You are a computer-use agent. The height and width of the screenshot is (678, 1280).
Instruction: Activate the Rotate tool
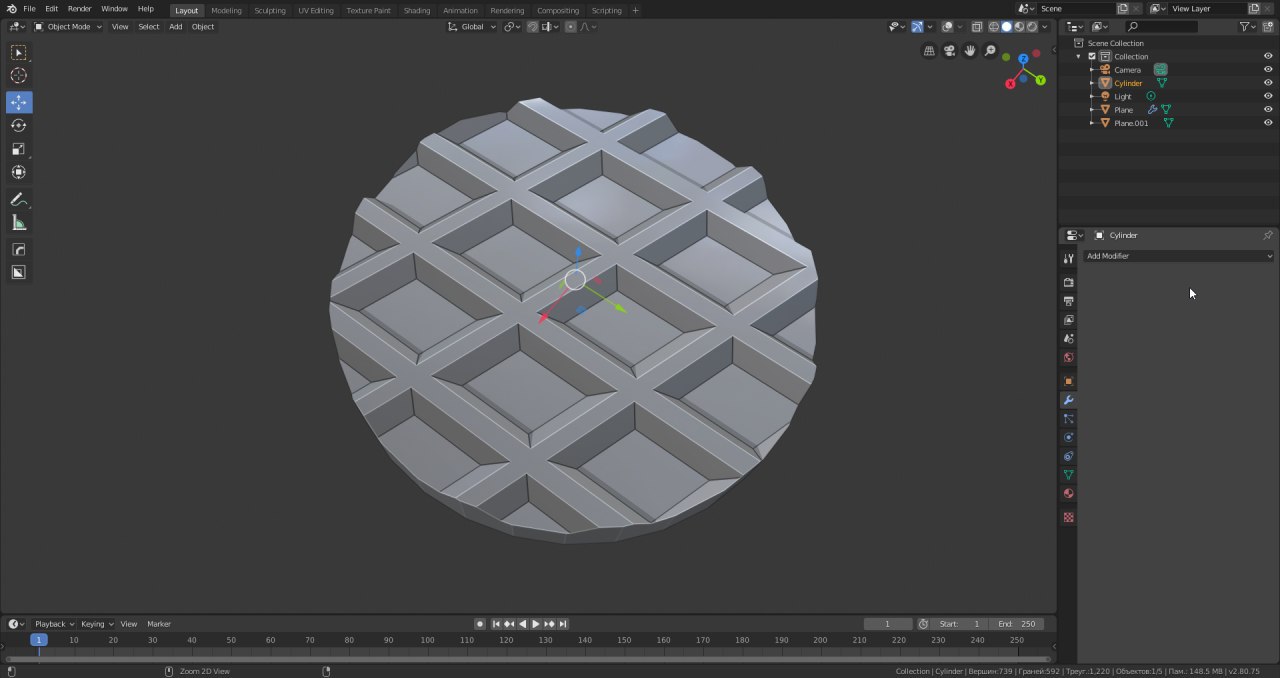pos(18,125)
